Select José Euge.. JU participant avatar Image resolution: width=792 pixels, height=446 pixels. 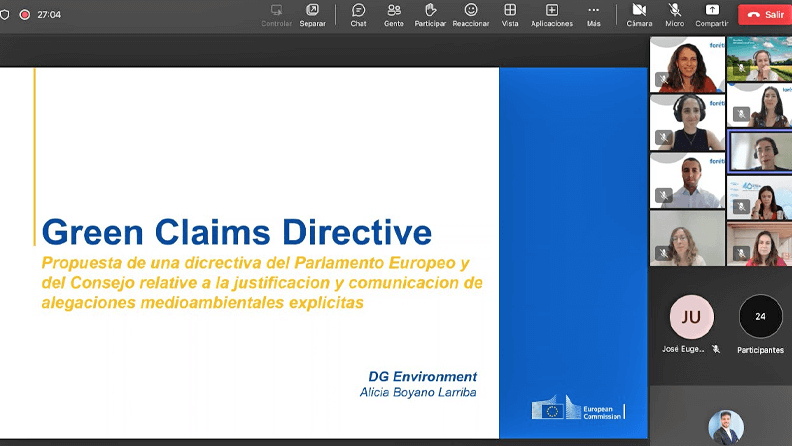[691, 317]
